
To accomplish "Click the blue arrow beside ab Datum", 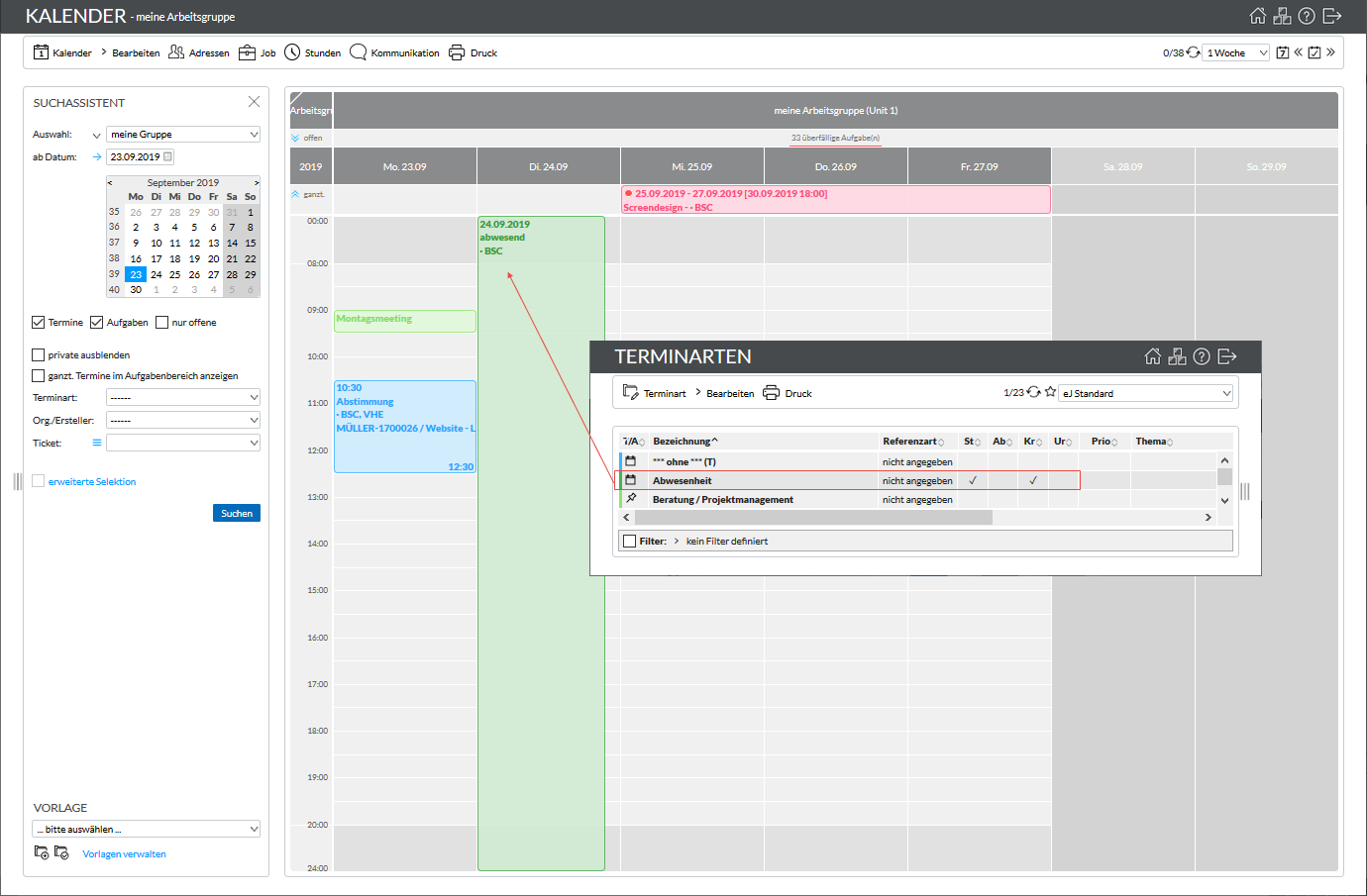I will (x=97, y=156).
